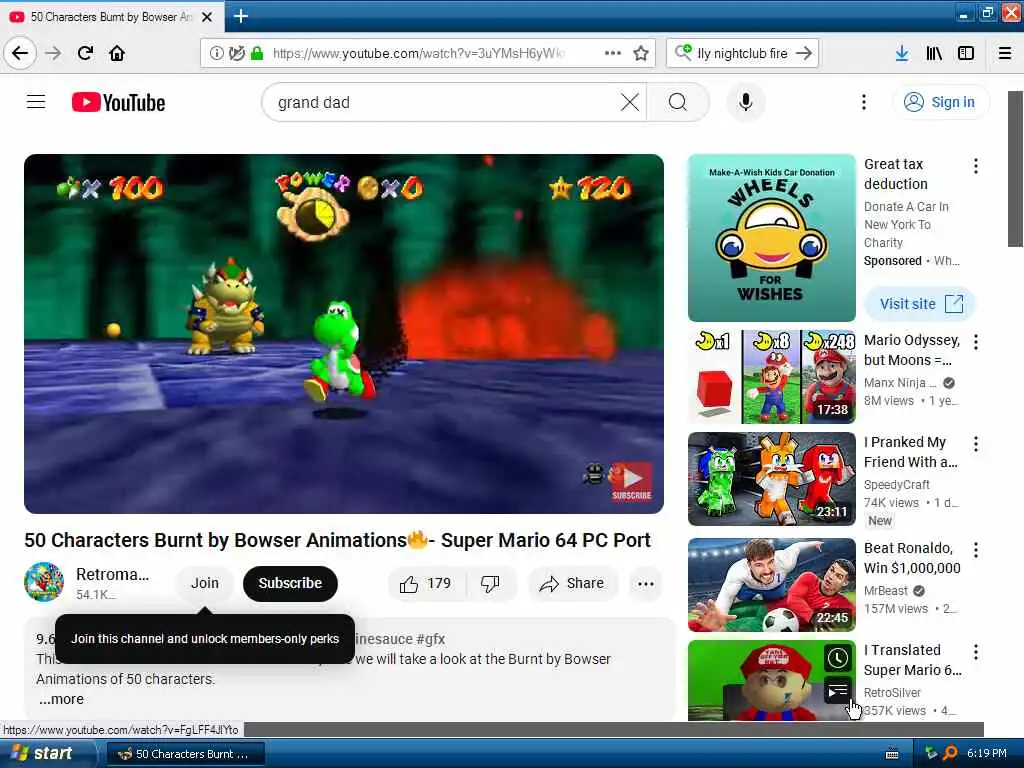Image resolution: width=1024 pixels, height=768 pixels.
Task: Click the page vertical scrollbar thumb
Action: tap(1016, 168)
